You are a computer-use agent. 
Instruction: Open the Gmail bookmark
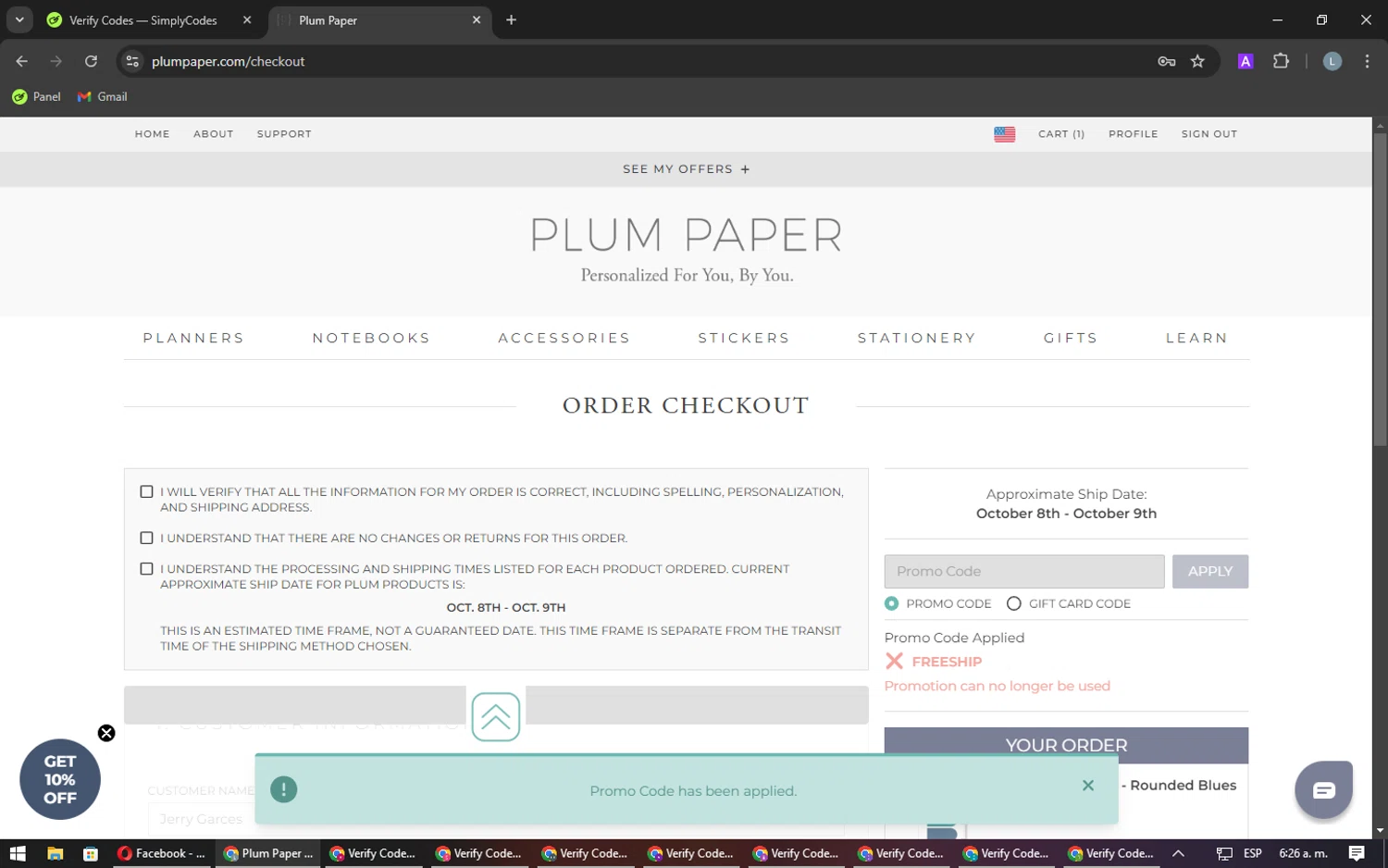click(x=103, y=96)
